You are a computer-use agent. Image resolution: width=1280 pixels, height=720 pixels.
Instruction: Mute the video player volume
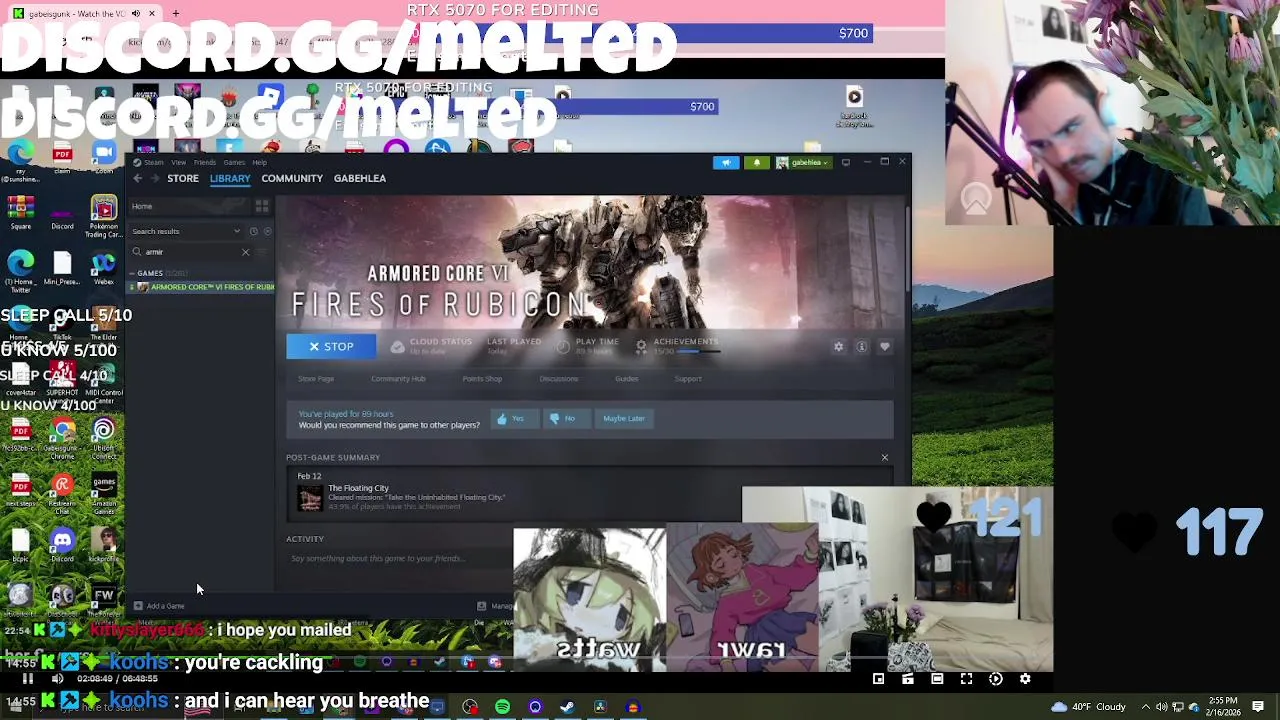tap(57, 679)
